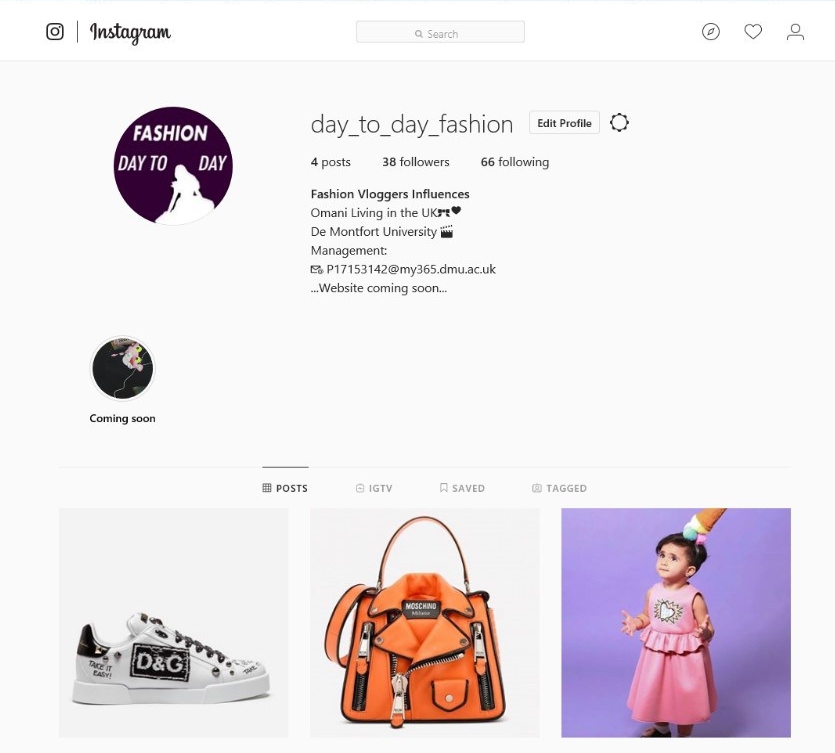Click the Instagram wordmark logo

pyautogui.click(x=130, y=33)
